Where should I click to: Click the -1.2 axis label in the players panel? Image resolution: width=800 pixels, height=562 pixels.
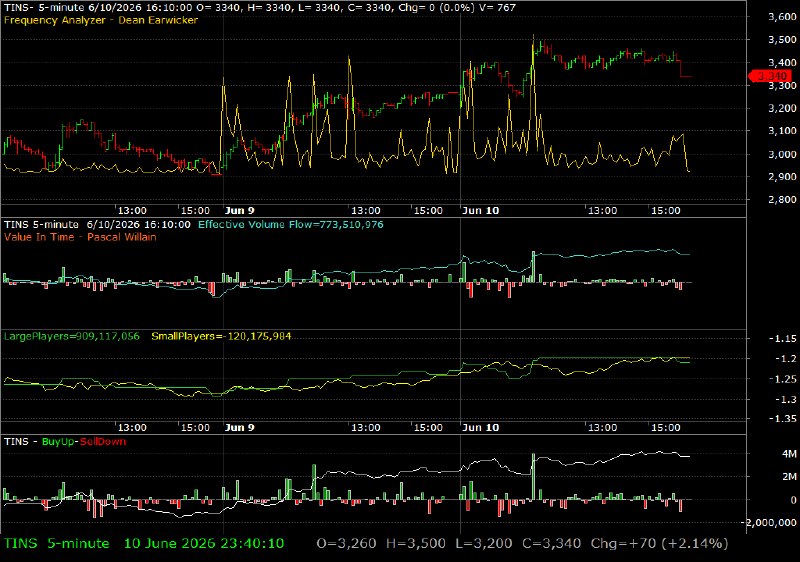[785, 359]
